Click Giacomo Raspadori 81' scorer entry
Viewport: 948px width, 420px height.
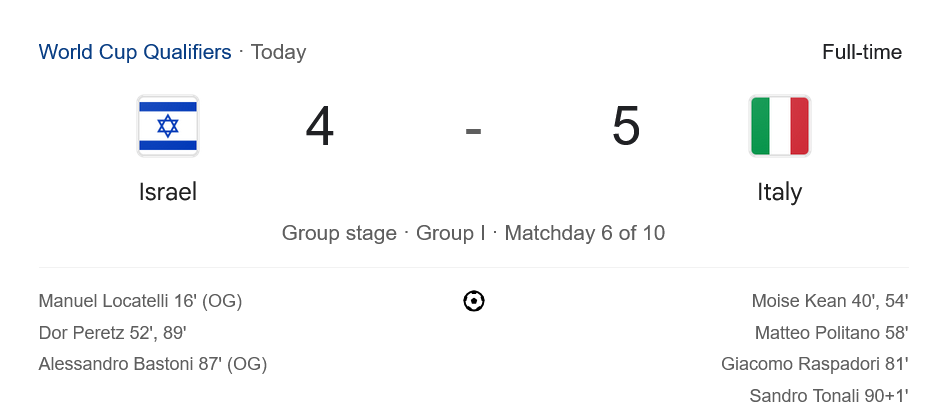(x=814, y=365)
